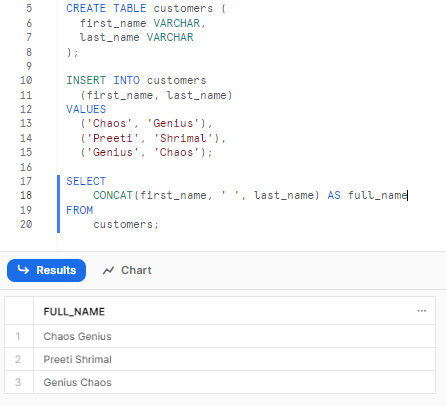The image size is (446, 406).
Task: Select result row number 3
Action: coord(18,382)
